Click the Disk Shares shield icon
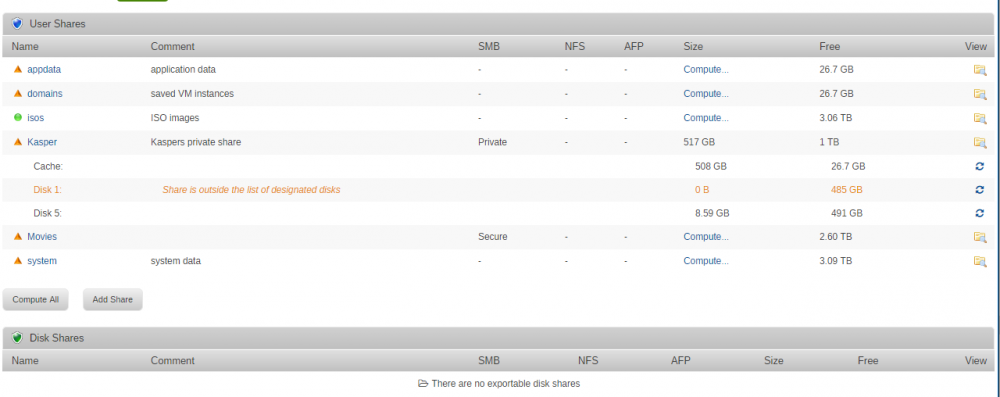Image resolution: width=1000 pixels, height=397 pixels. (x=17, y=338)
